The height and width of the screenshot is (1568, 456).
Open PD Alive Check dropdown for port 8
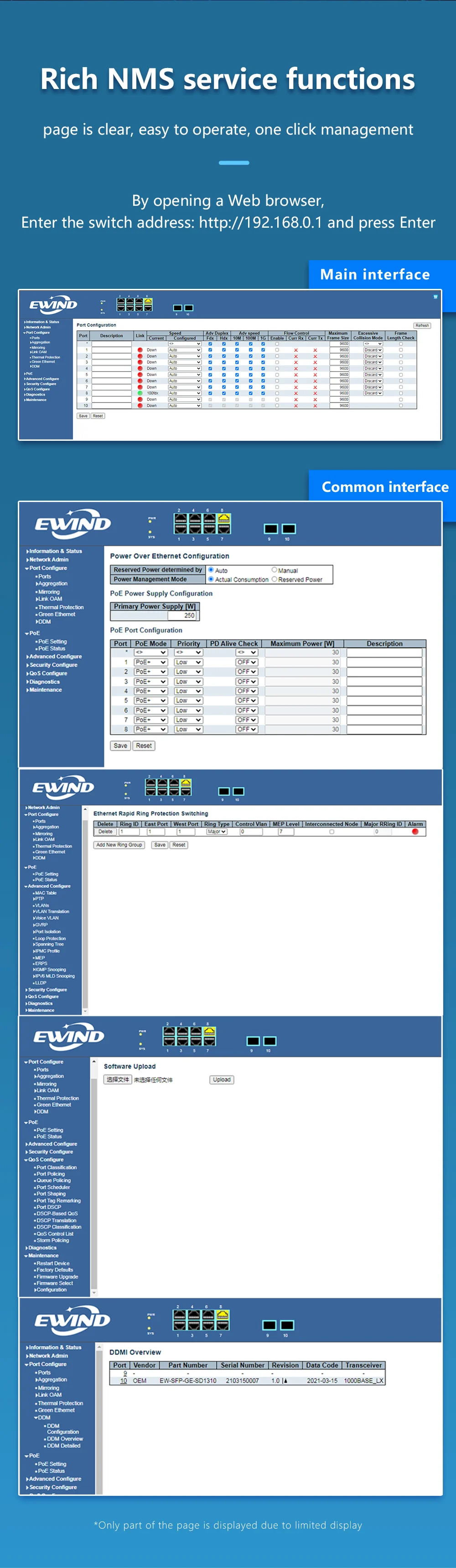pyautogui.click(x=247, y=729)
